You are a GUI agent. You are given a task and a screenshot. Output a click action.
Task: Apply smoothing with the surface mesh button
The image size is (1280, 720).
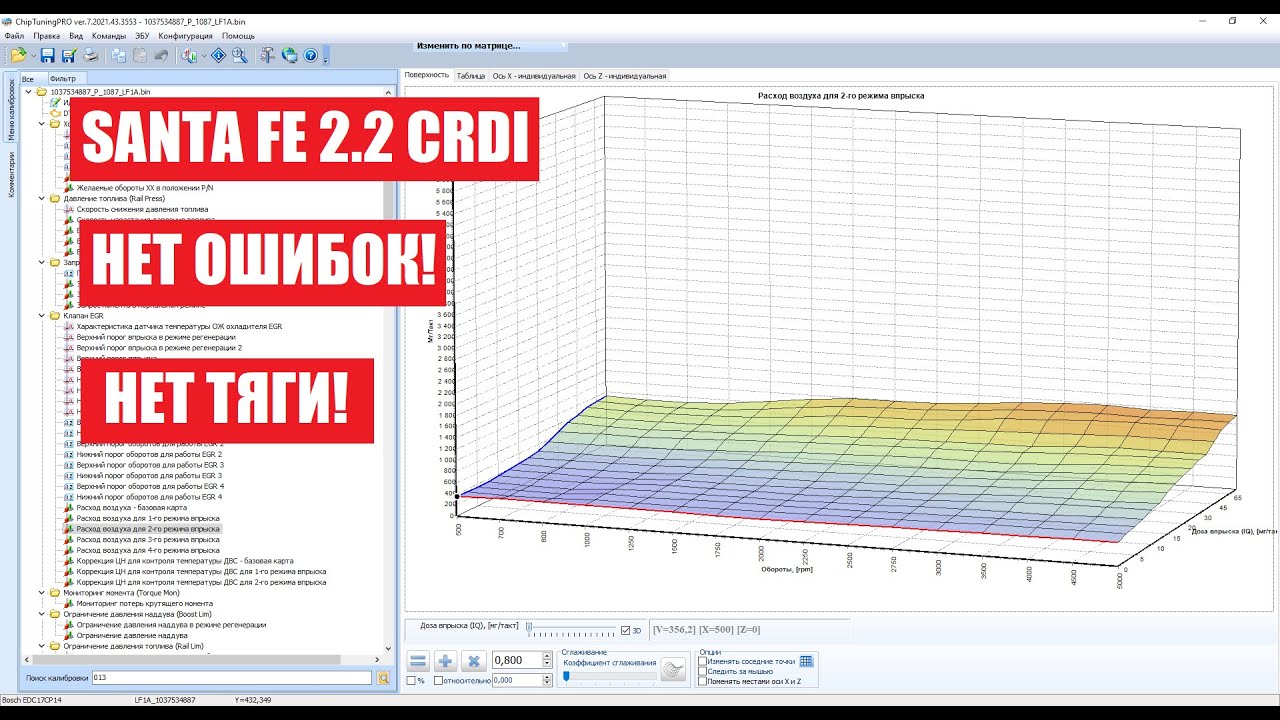(675, 671)
